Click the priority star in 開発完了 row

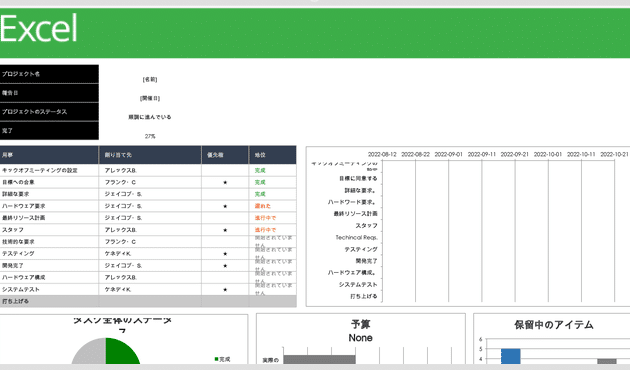(225, 266)
